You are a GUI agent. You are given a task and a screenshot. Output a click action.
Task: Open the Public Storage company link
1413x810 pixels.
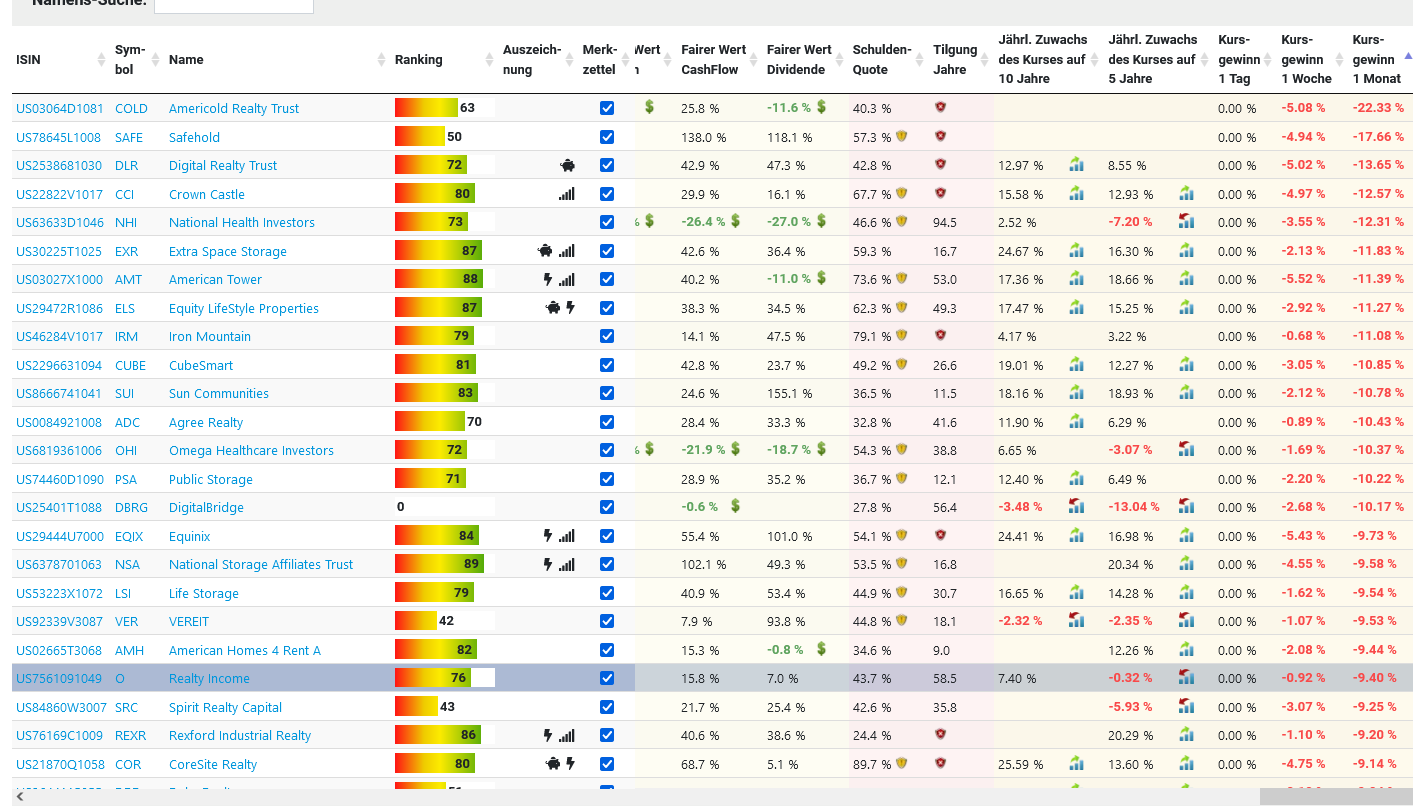tap(210, 479)
